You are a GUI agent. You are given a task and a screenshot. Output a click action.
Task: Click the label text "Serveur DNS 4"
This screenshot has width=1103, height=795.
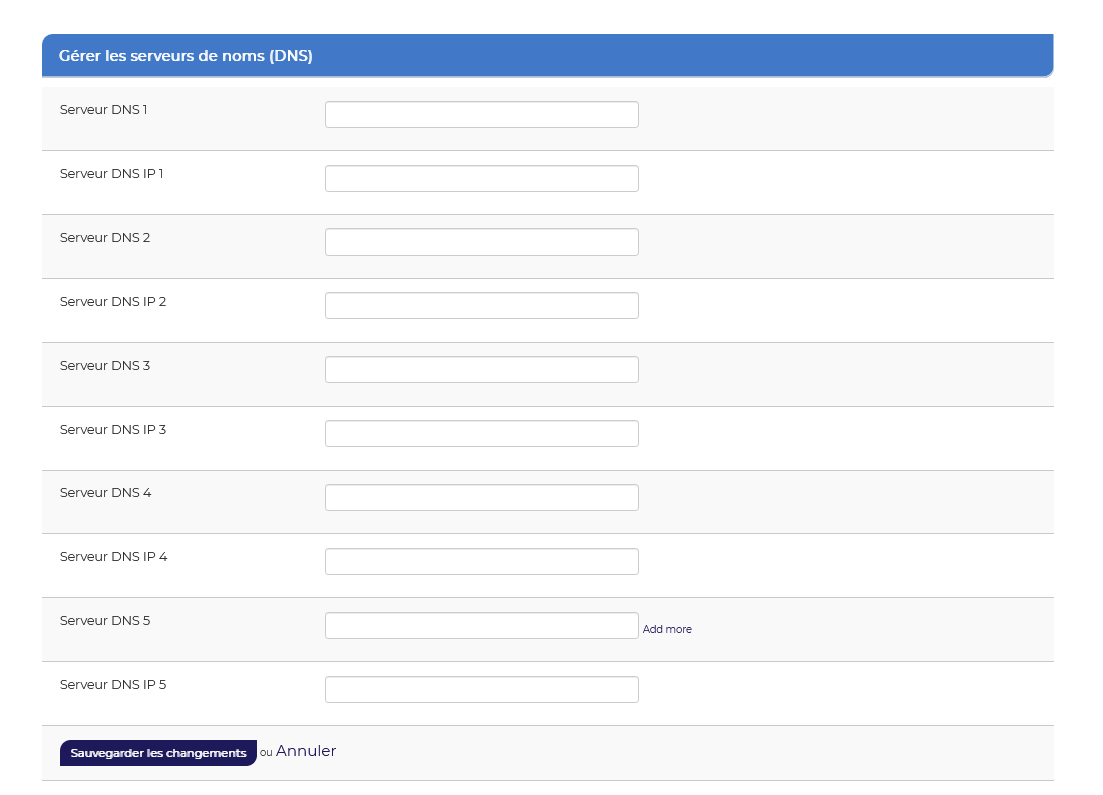106,493
